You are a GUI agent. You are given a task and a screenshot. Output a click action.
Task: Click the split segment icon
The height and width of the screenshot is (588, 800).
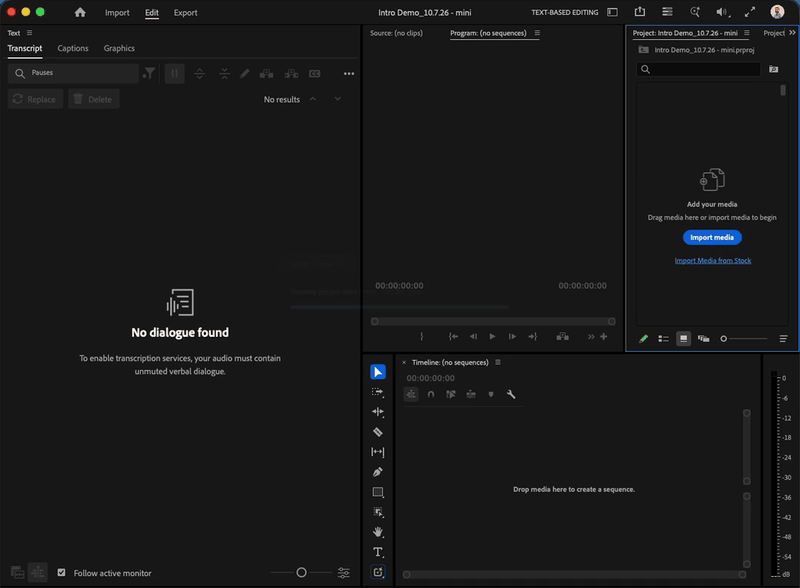pyautogui.click(x=199, y=74)
